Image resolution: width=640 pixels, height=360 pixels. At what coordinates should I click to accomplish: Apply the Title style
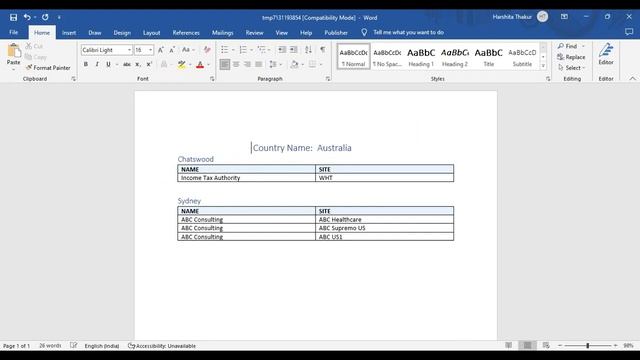pyautogui.click(x=488, y=57)
